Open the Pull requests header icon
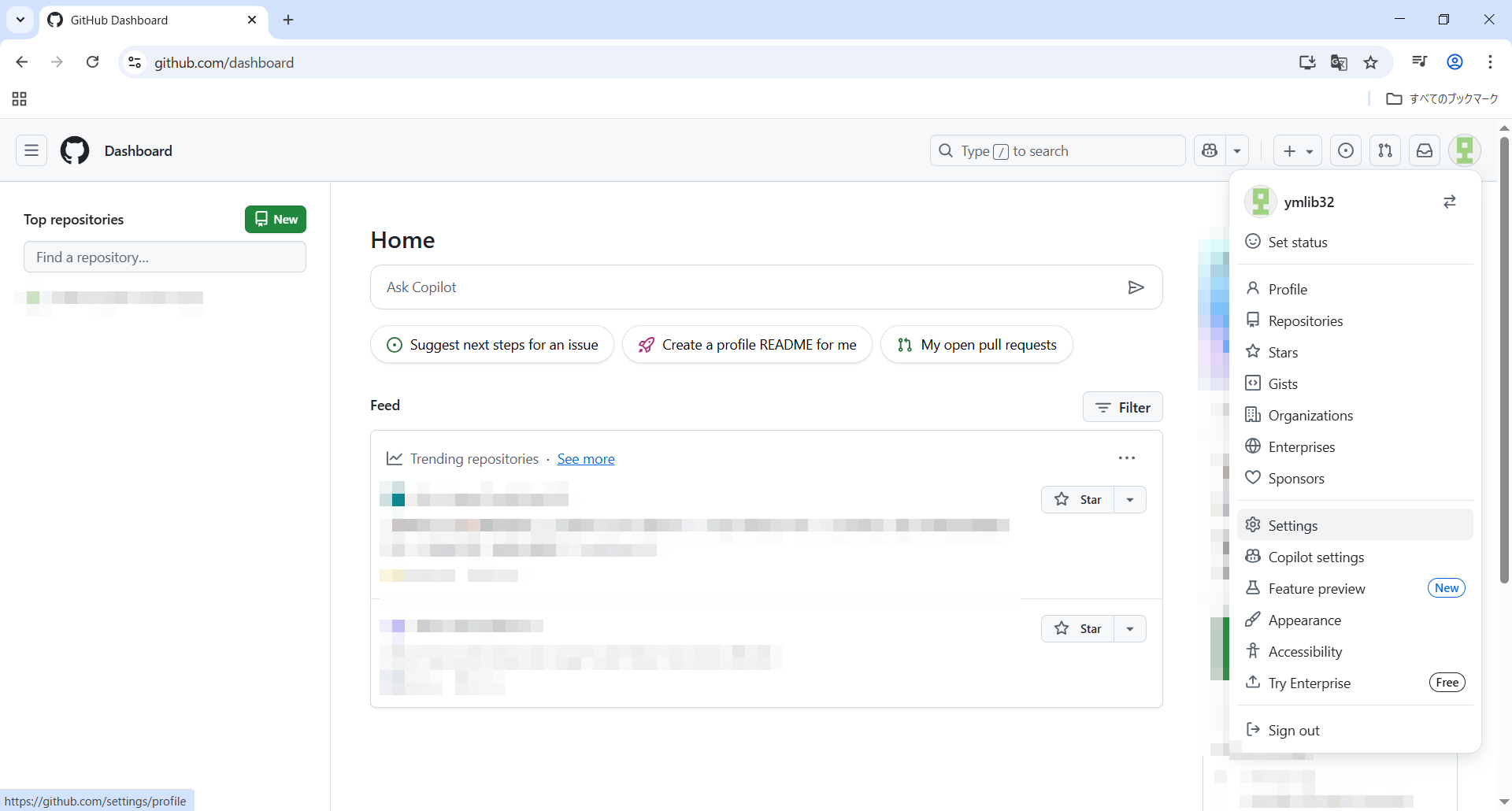Screen dimensions: 1512x811 (x=1385, y=150)
